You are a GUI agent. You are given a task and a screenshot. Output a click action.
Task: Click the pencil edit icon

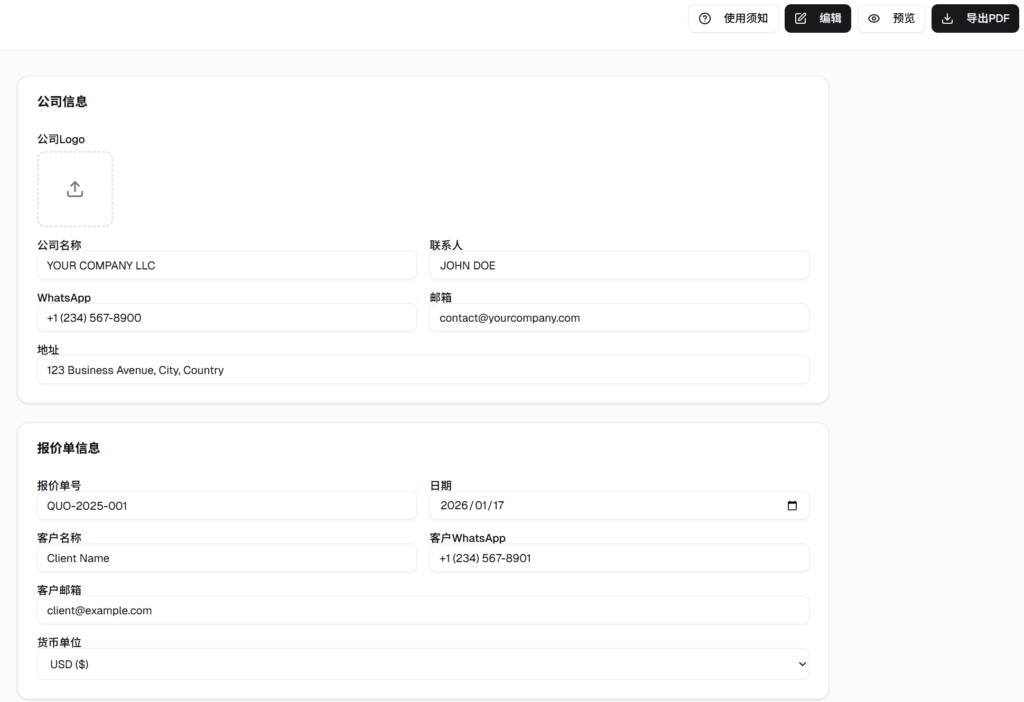coord(801,19)
